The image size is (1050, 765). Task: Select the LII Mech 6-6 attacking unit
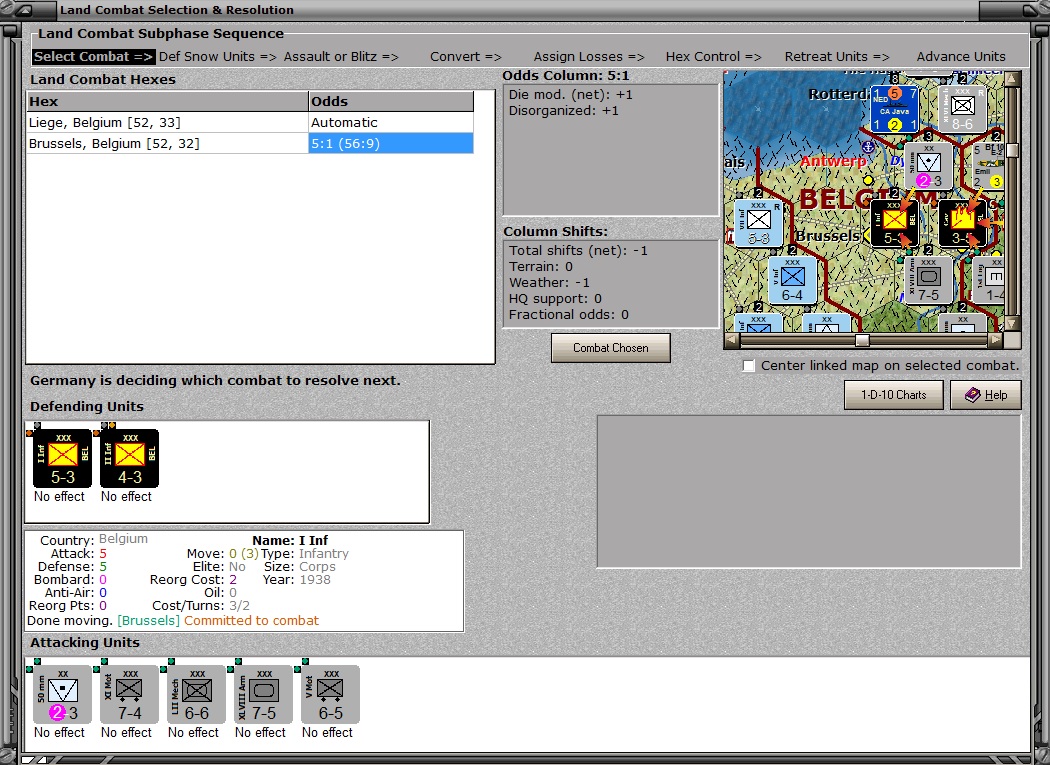click(196, 695)
